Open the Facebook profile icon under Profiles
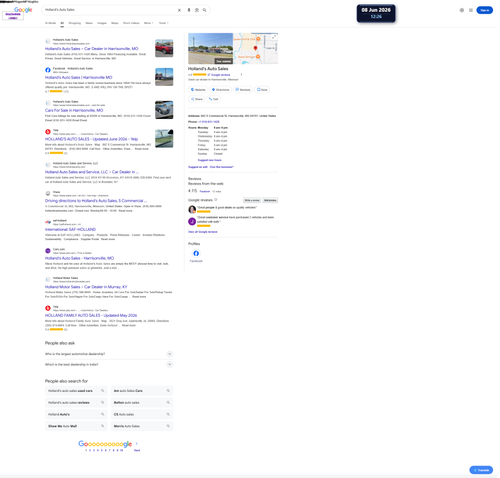This screenshot has width=500, height=478. pyautogui.click(x=196, y=253)
